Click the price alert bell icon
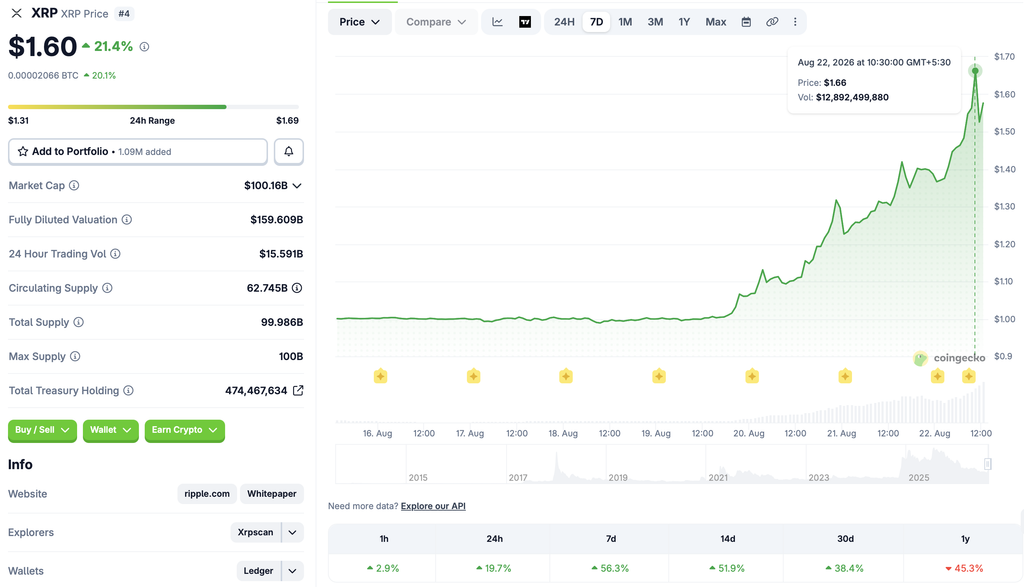Screen dimensions: 1024x587 289,151
